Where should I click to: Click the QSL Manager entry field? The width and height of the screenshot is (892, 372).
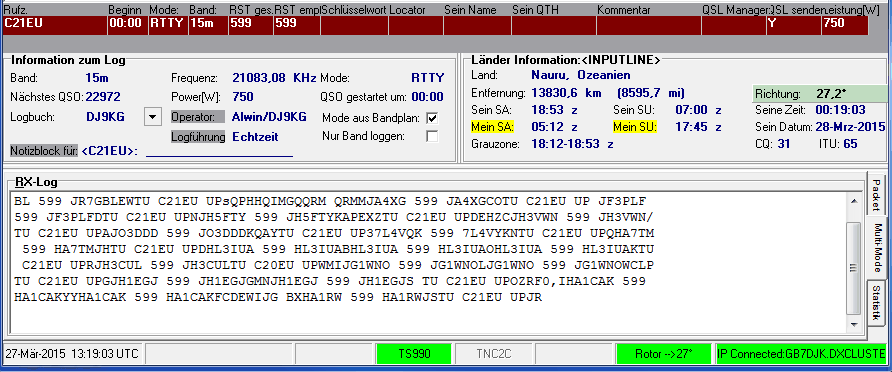click(x=733, y=26)
